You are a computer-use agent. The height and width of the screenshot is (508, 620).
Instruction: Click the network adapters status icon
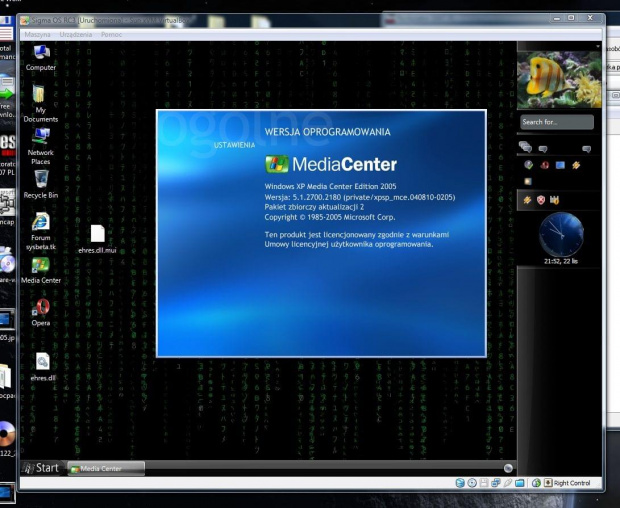click(x=495, y=483)
